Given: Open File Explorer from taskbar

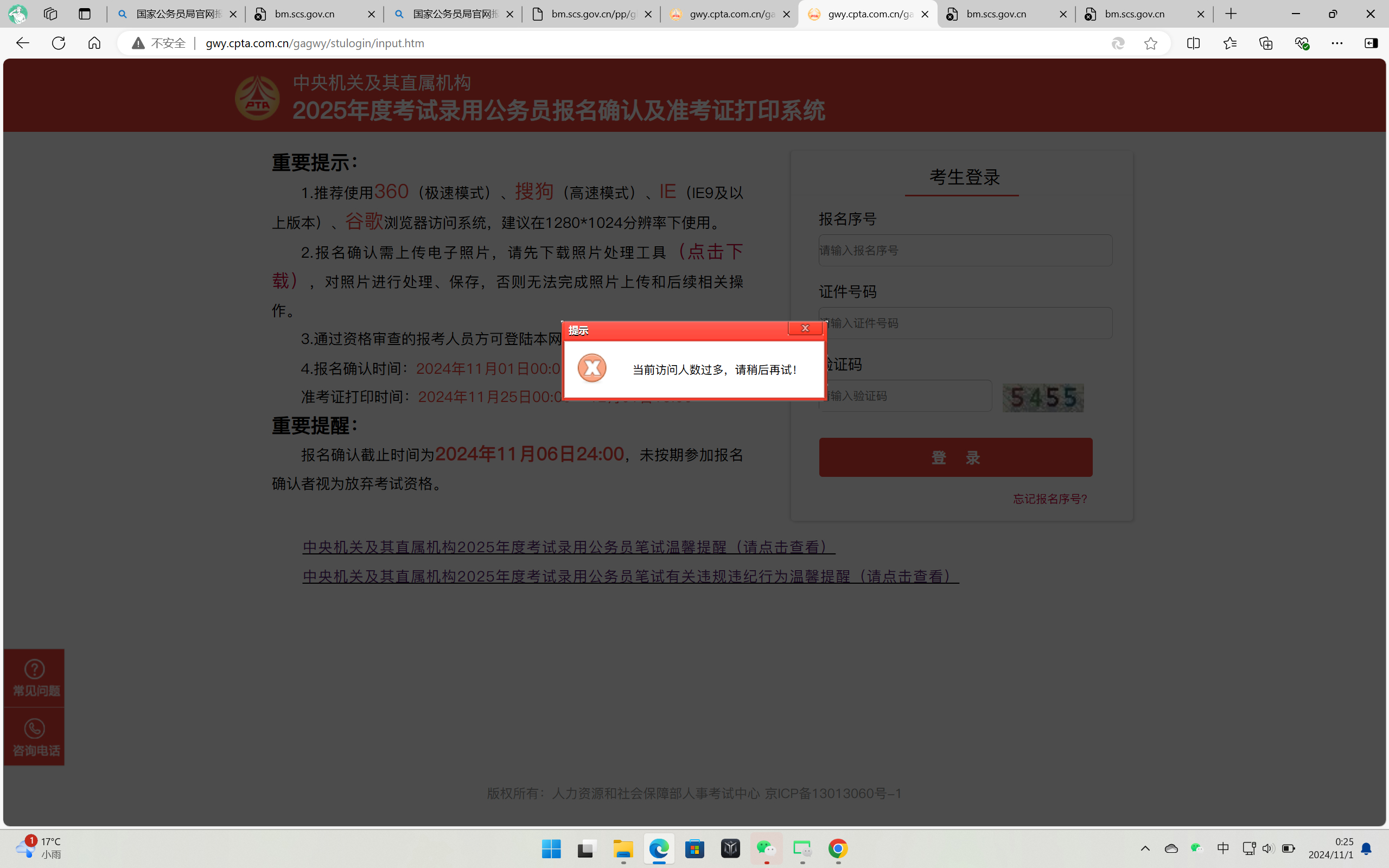Looking at the screenshot, I should 623,848.
